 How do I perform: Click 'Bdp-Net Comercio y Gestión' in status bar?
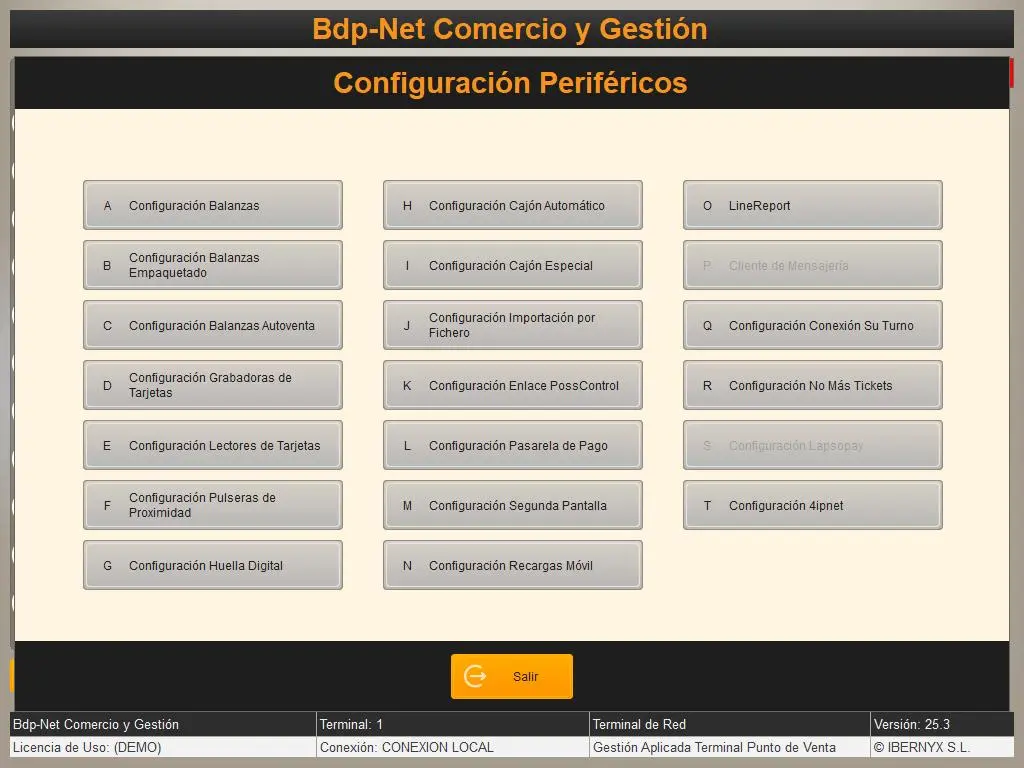click(x=96, y=724)
